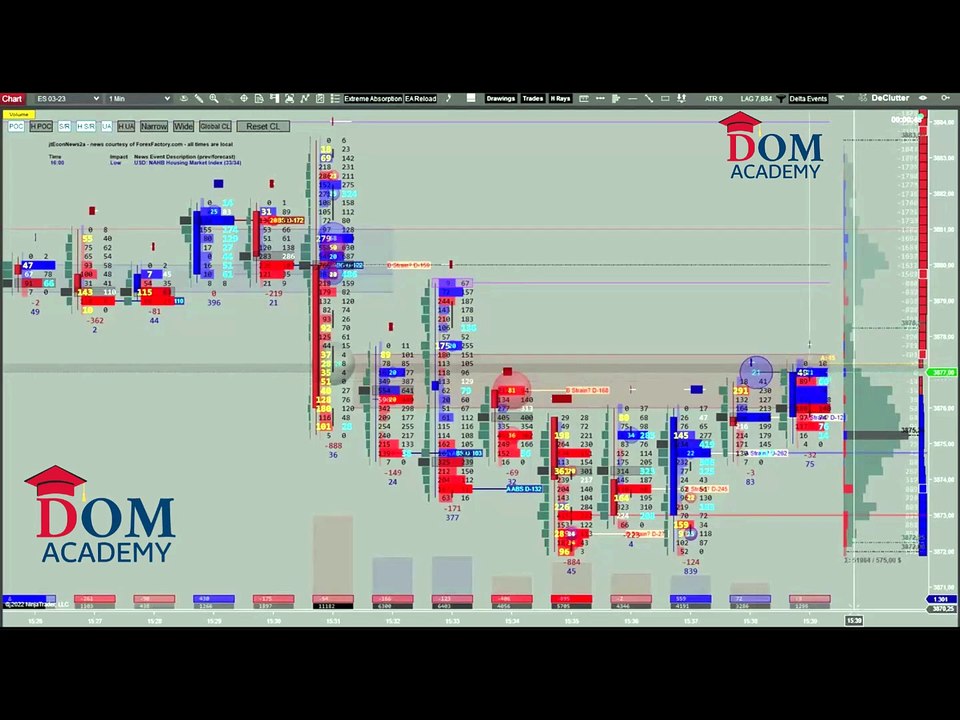960x720 pixels.
Task: Select the diagonal line drawing tool
Action: [648, 99]
